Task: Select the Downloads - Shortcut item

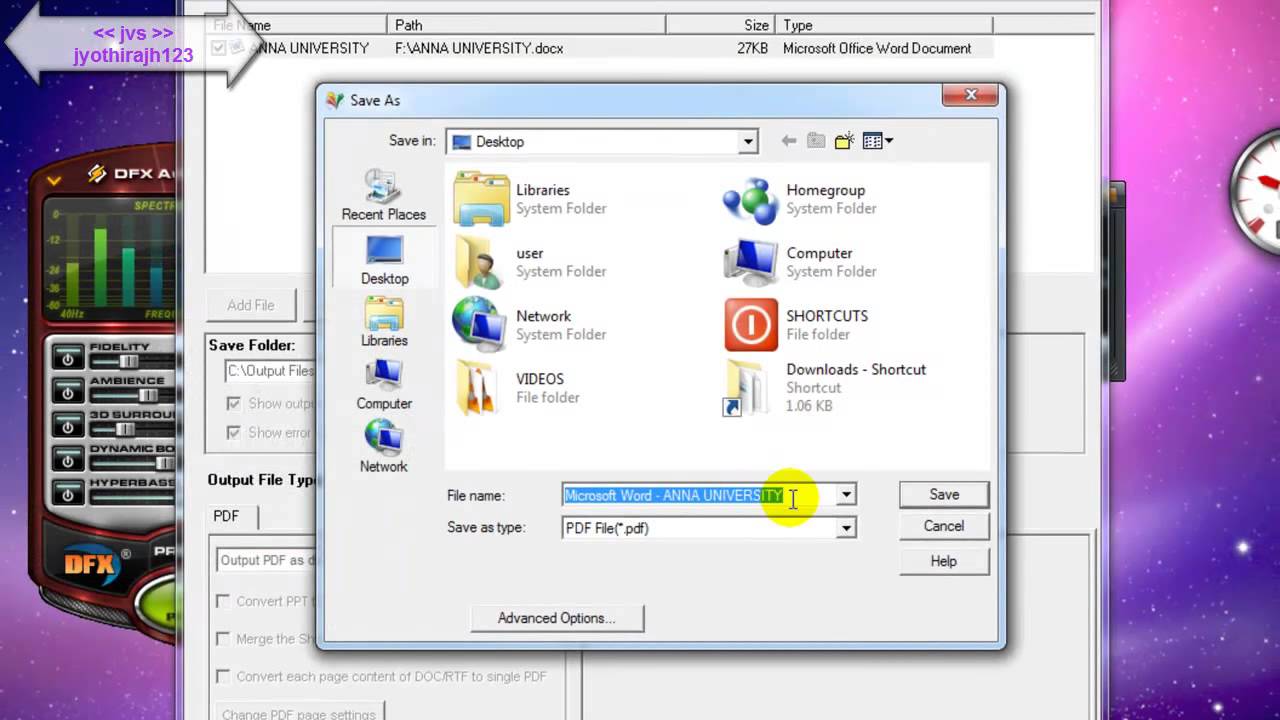Action: tap(825, 388)
